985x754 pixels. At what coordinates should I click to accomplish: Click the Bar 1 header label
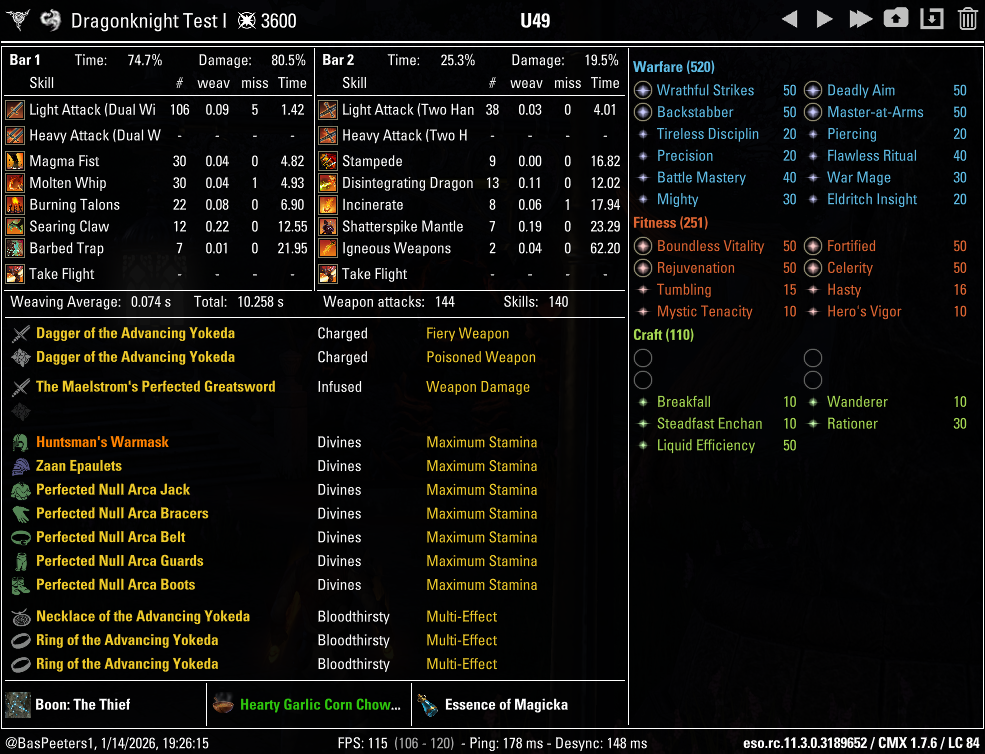pyautogui.click(x=25, y=60)
